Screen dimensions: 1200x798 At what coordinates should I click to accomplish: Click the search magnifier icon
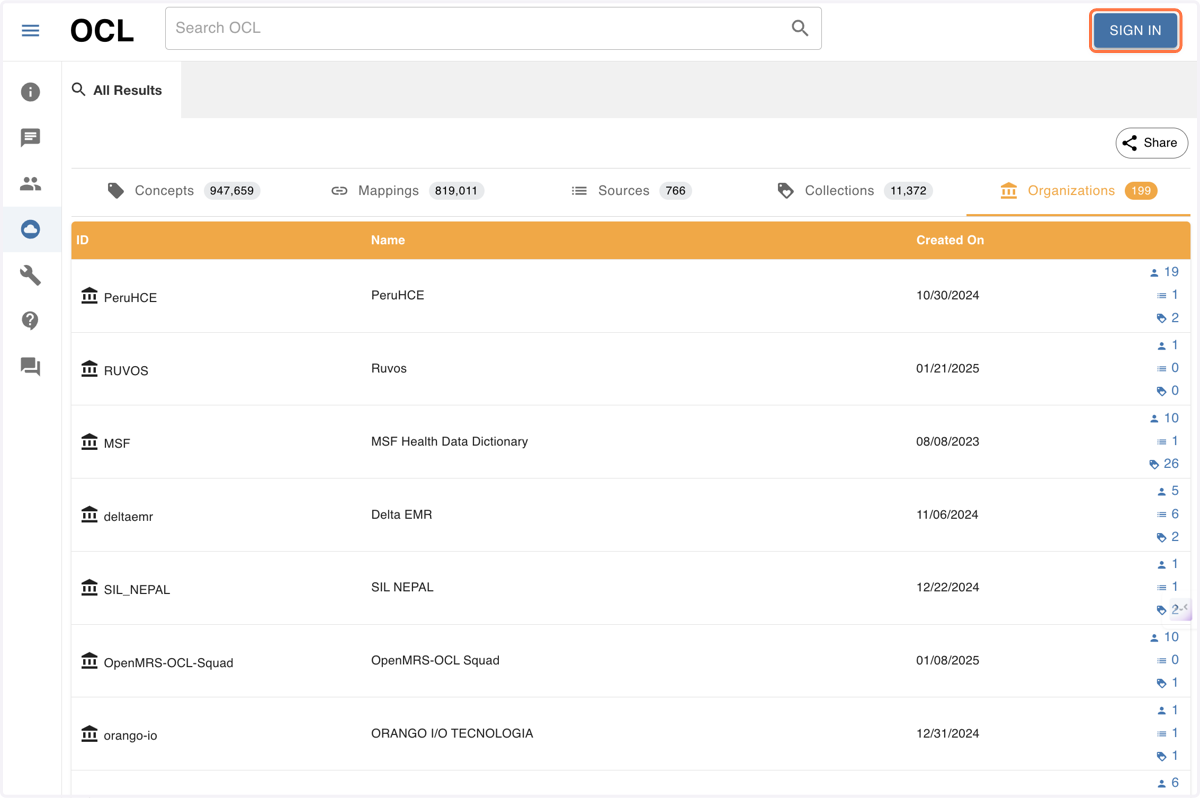(800, 28)
